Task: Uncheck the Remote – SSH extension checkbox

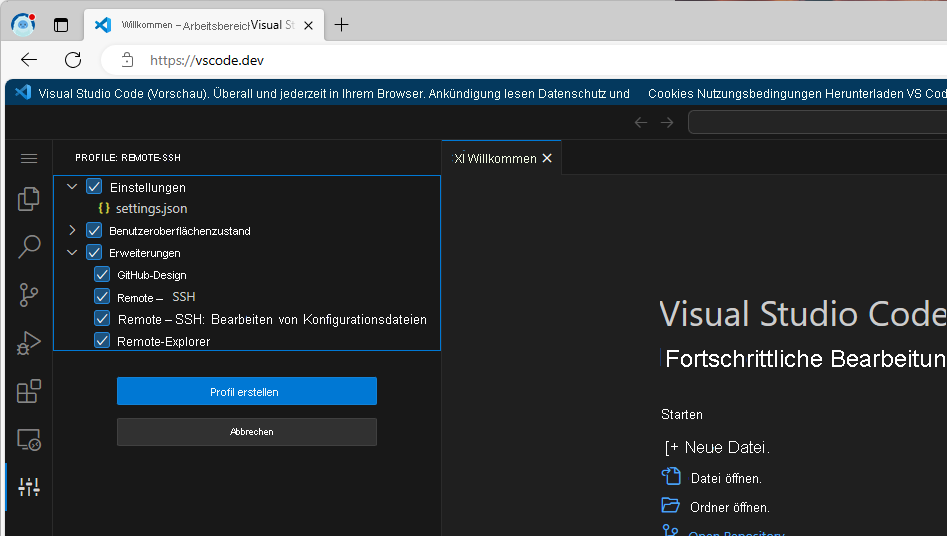Action: [102, 296]
